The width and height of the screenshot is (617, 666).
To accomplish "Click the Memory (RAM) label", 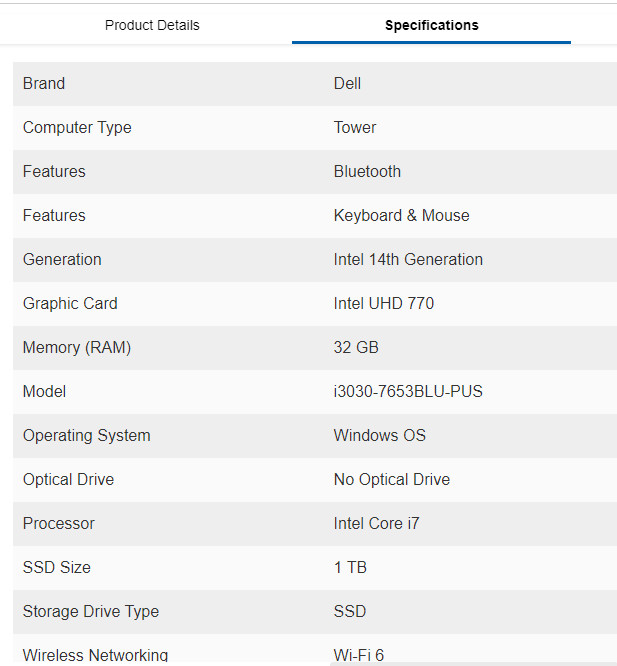I will (x=77, y=348).
